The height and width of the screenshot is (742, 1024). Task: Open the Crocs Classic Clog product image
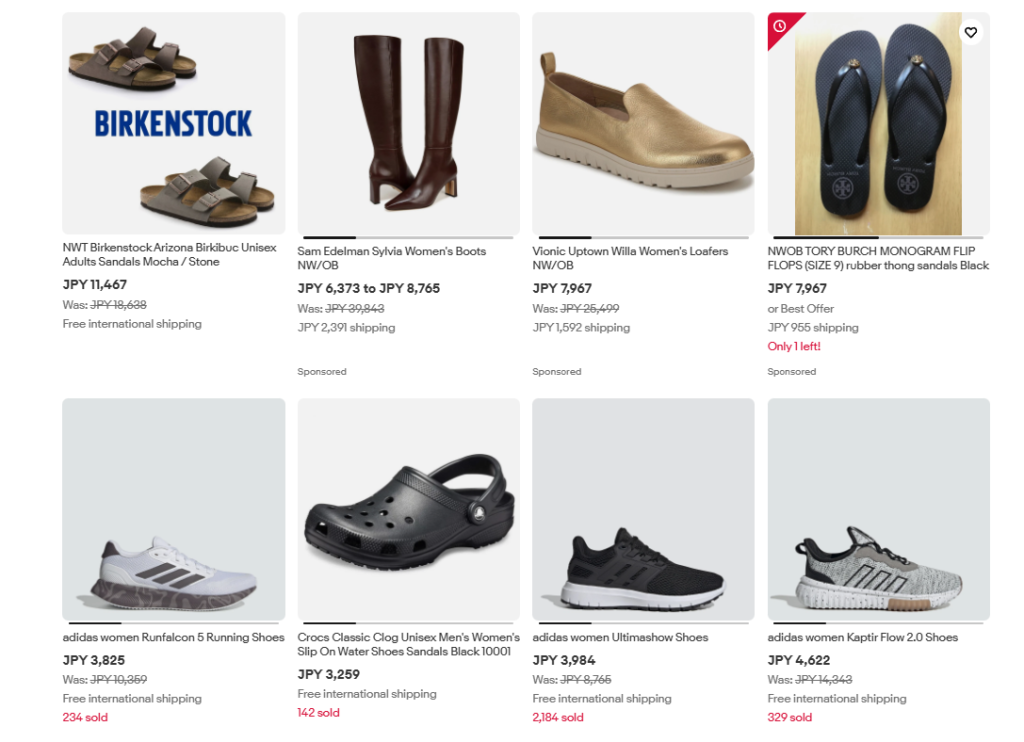click(x=408, y=509)
